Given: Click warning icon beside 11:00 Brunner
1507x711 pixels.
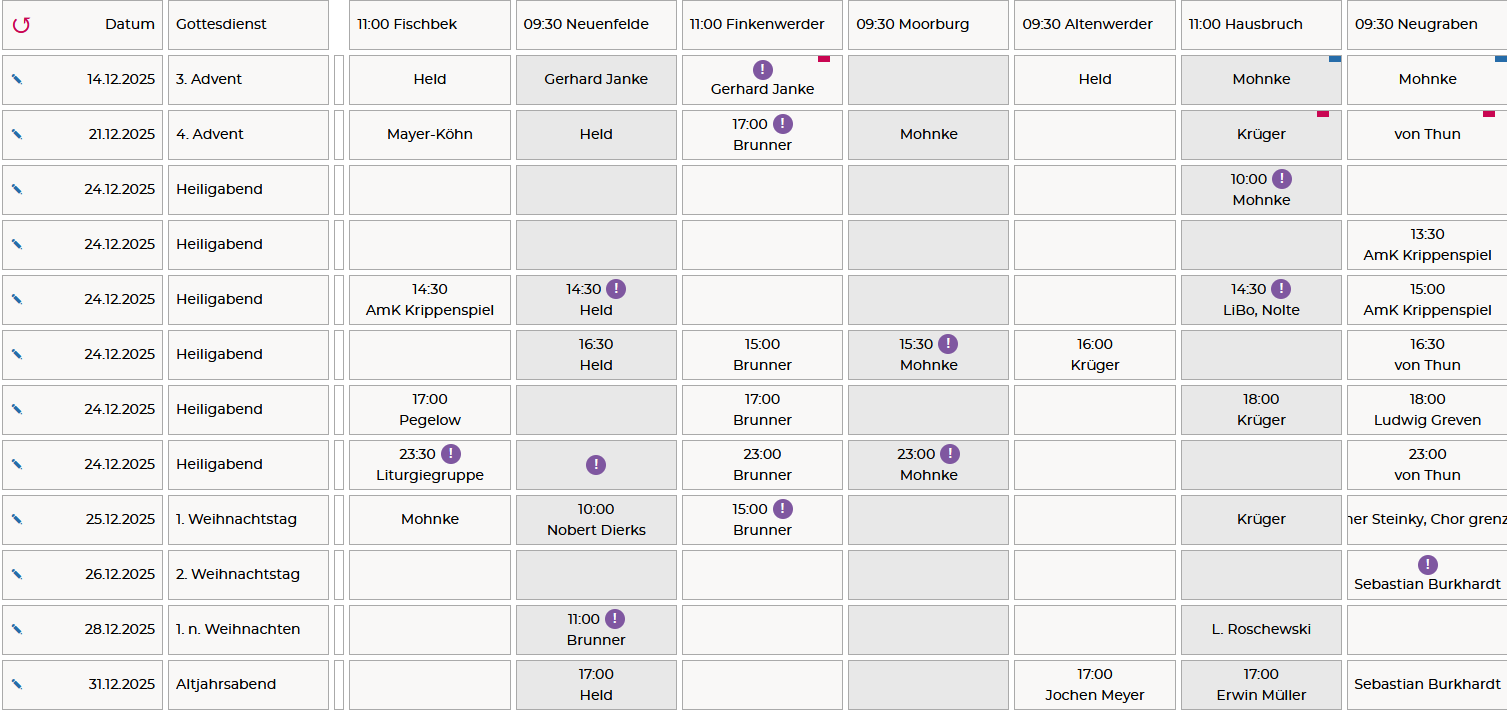Looking at the screenshot, I should (x=615, y=619).
